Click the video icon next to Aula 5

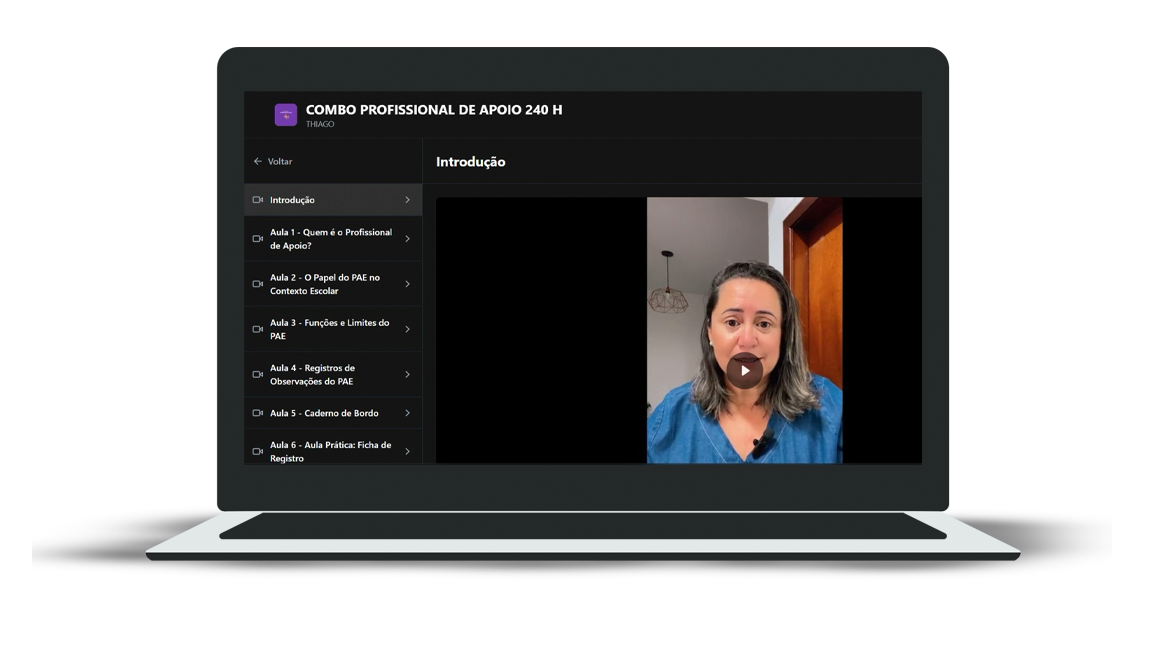tap(258, 413)
